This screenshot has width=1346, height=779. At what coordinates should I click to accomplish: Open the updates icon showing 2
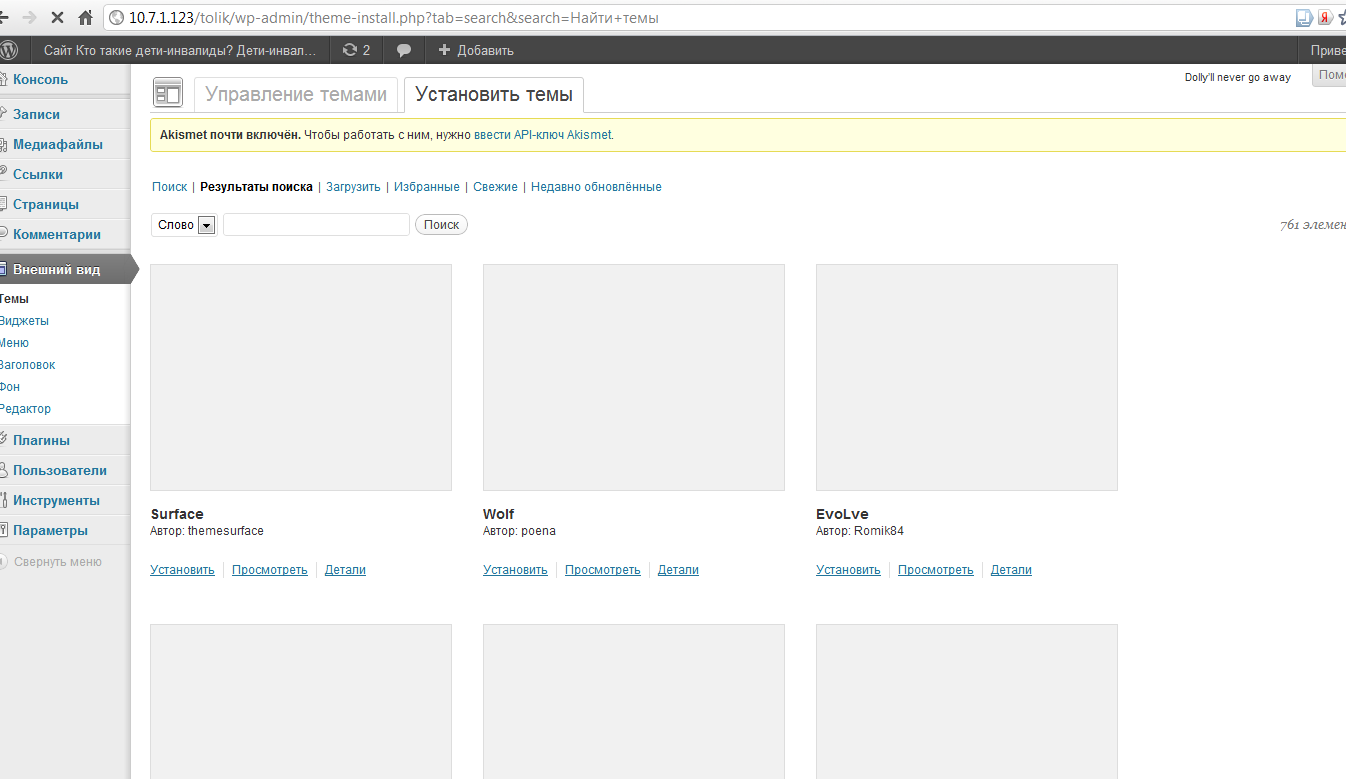(x=356, y=50)
